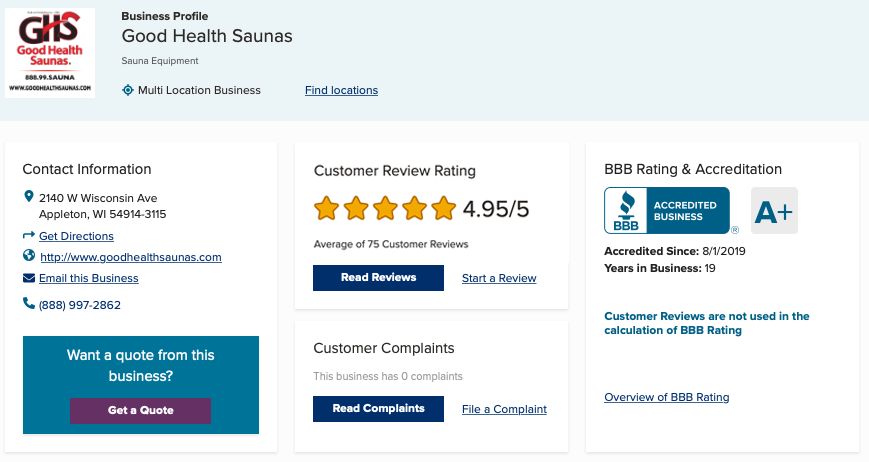Image resolution: width=869 pixels, height=462 pixels.
Task: Click the 4.95/5 rating score text
Action: coord(496,209)
